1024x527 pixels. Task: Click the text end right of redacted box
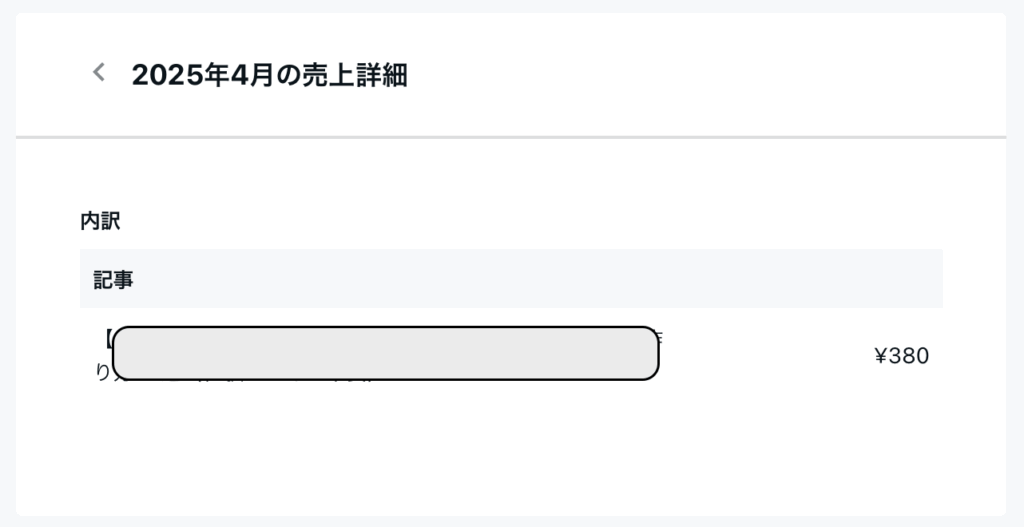pyautogui.click(x=660, y=338)
